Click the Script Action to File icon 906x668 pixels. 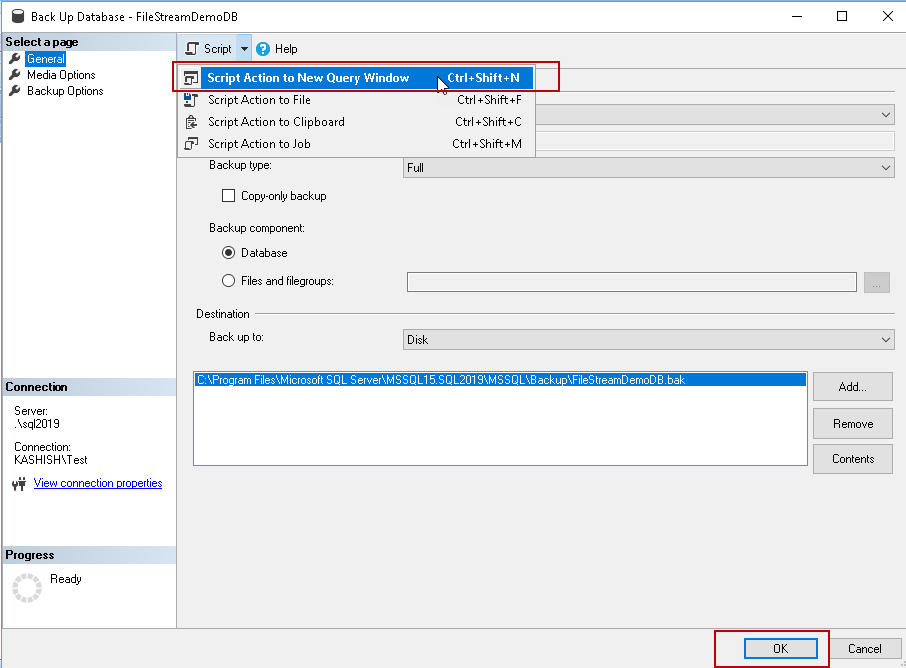click(x=192, y=100)
